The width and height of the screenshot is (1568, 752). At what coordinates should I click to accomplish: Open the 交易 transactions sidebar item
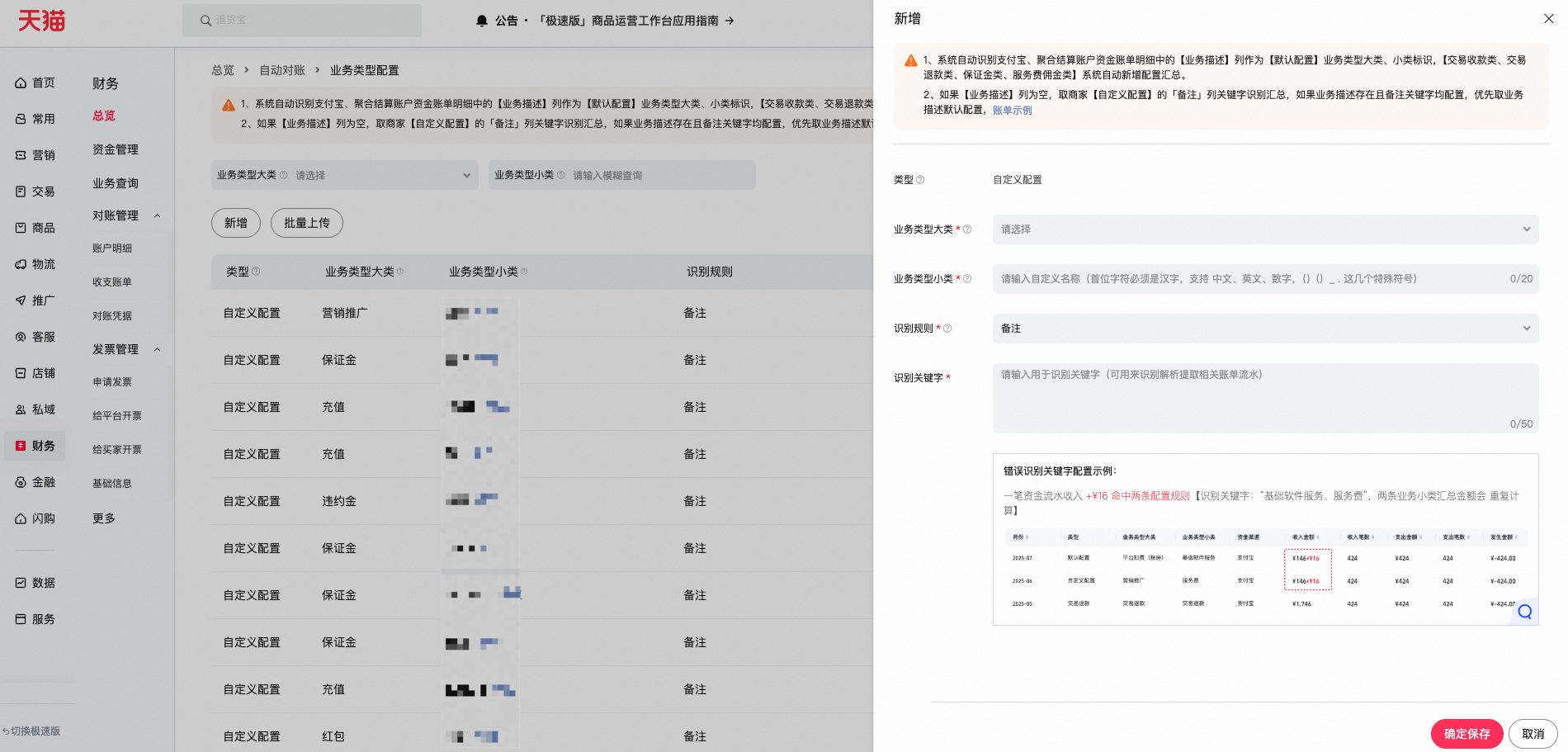pos(35,192)
